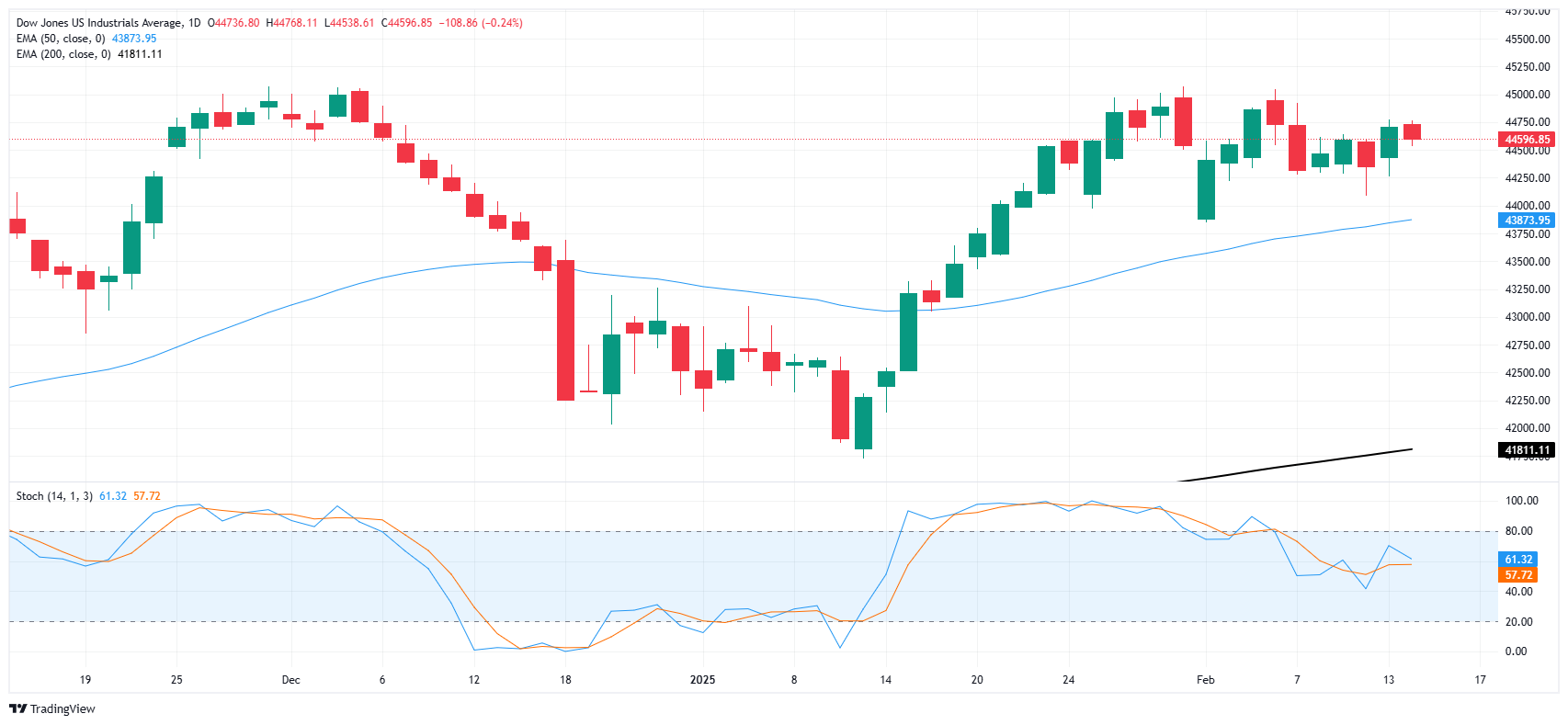Click the last red candle on the chart
This screenshot has width=1568, height=725.
point(1412,131)
